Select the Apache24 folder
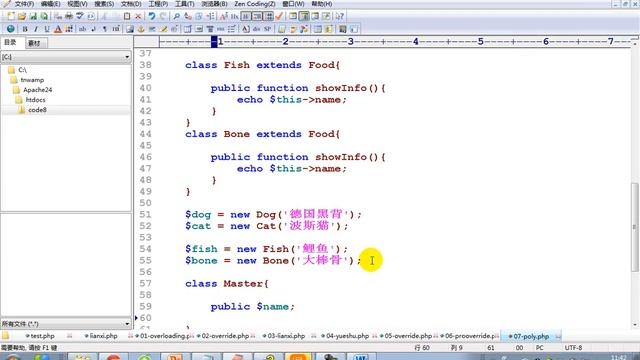The image size is (640, 360). click(33, 90)
